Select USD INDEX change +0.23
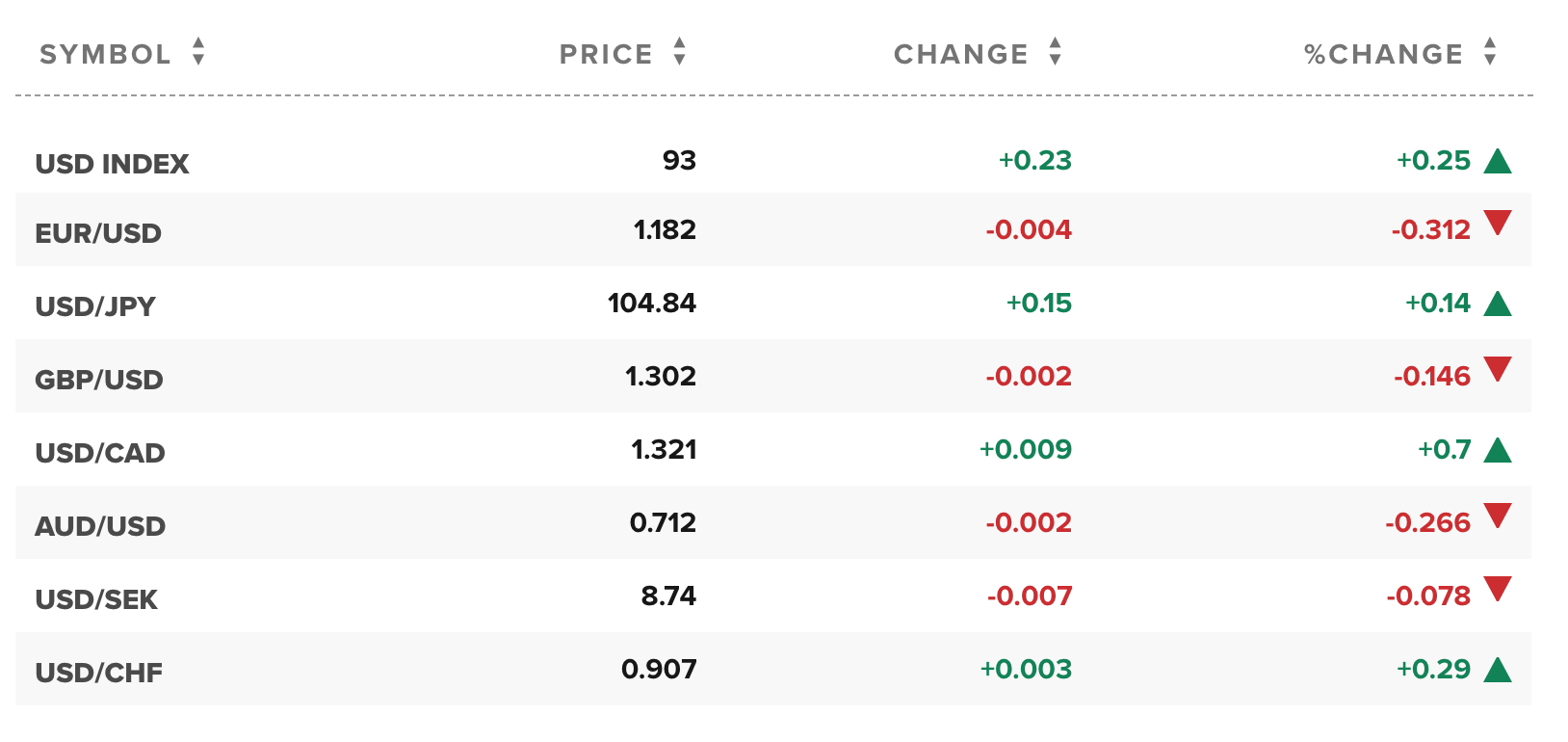The height and width of the screenshot is (742, 1568). 1035,160
